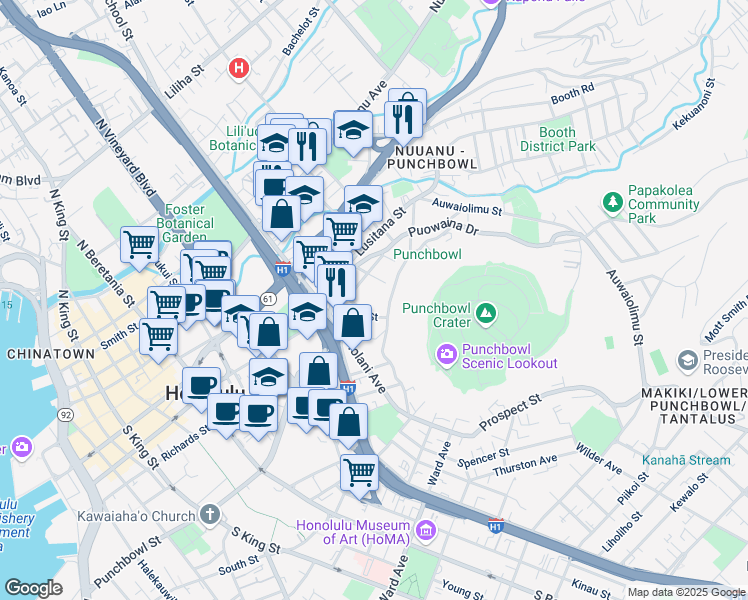Select the Booth District Park label
The height and width of the screenshot is (600, 748).
click(557, 139)
